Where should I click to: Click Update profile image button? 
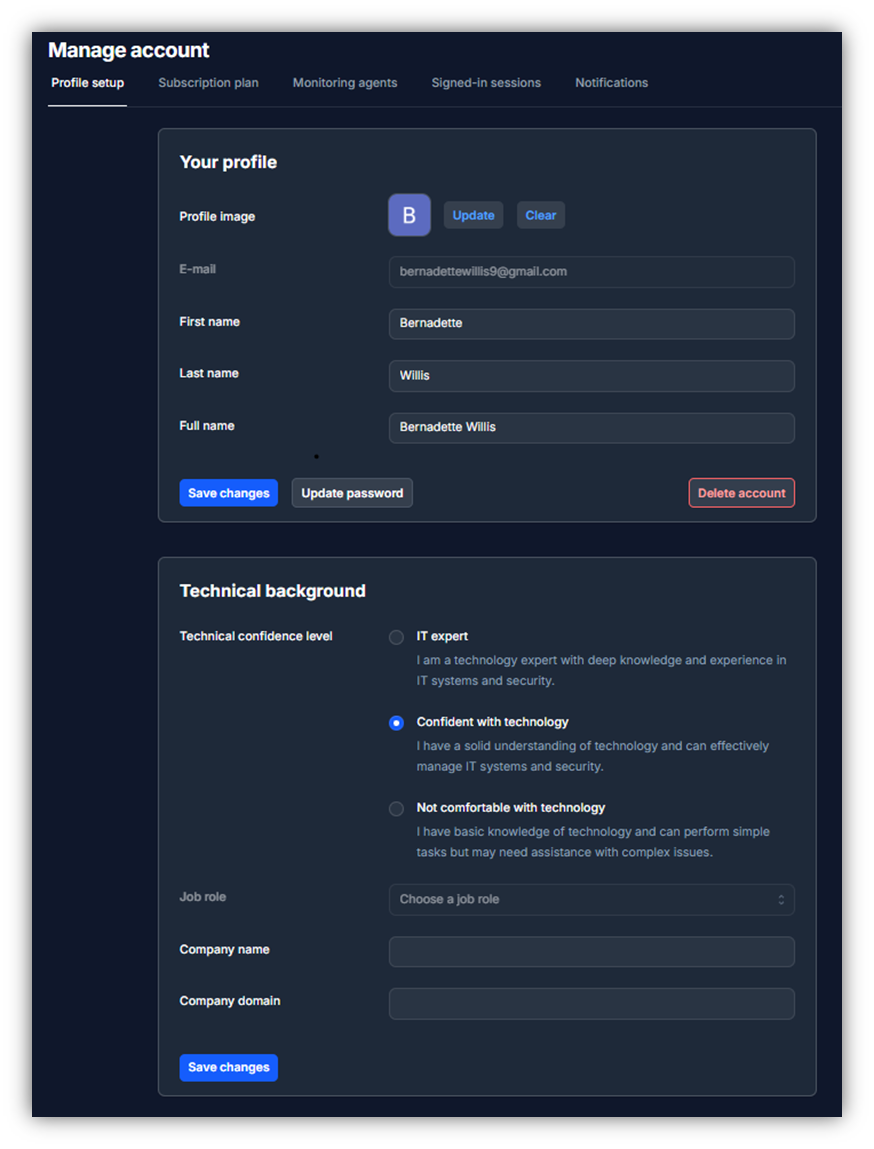pyautogui.click(x=473, y=215)
